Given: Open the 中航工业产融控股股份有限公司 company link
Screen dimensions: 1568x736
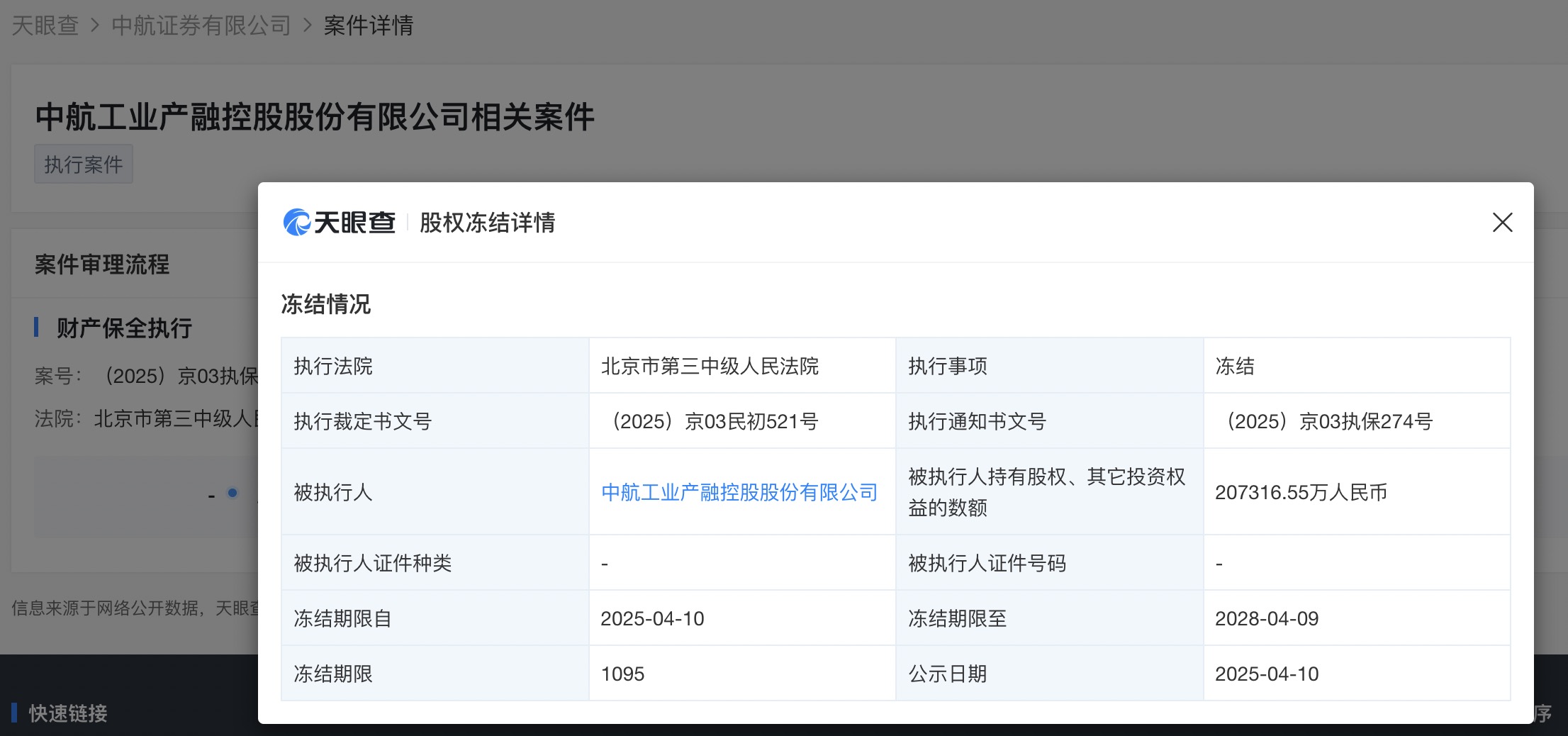Looking at the screenshot, I should coord(739,492).
